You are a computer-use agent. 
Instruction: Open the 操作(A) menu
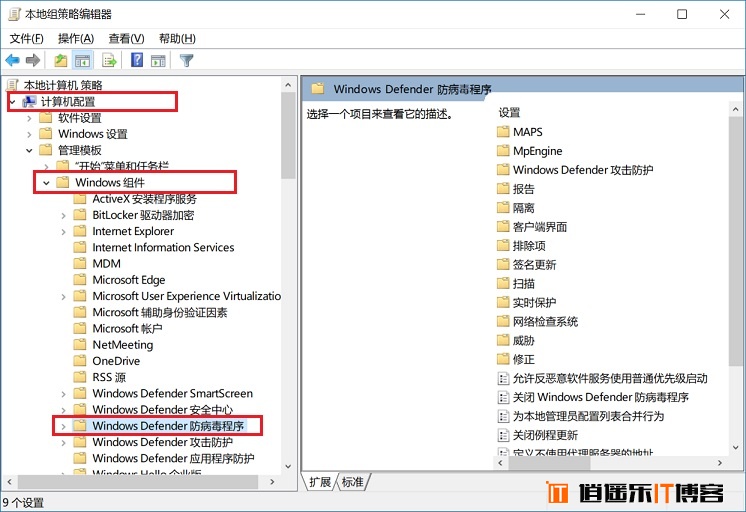pyautogui.click(x=76, y=39)
